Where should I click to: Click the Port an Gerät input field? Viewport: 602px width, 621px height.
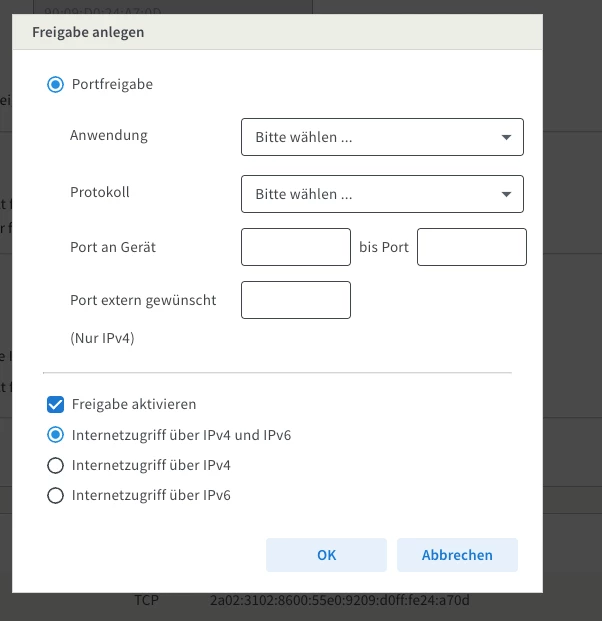pyautogui.click(x=296, y=247)
